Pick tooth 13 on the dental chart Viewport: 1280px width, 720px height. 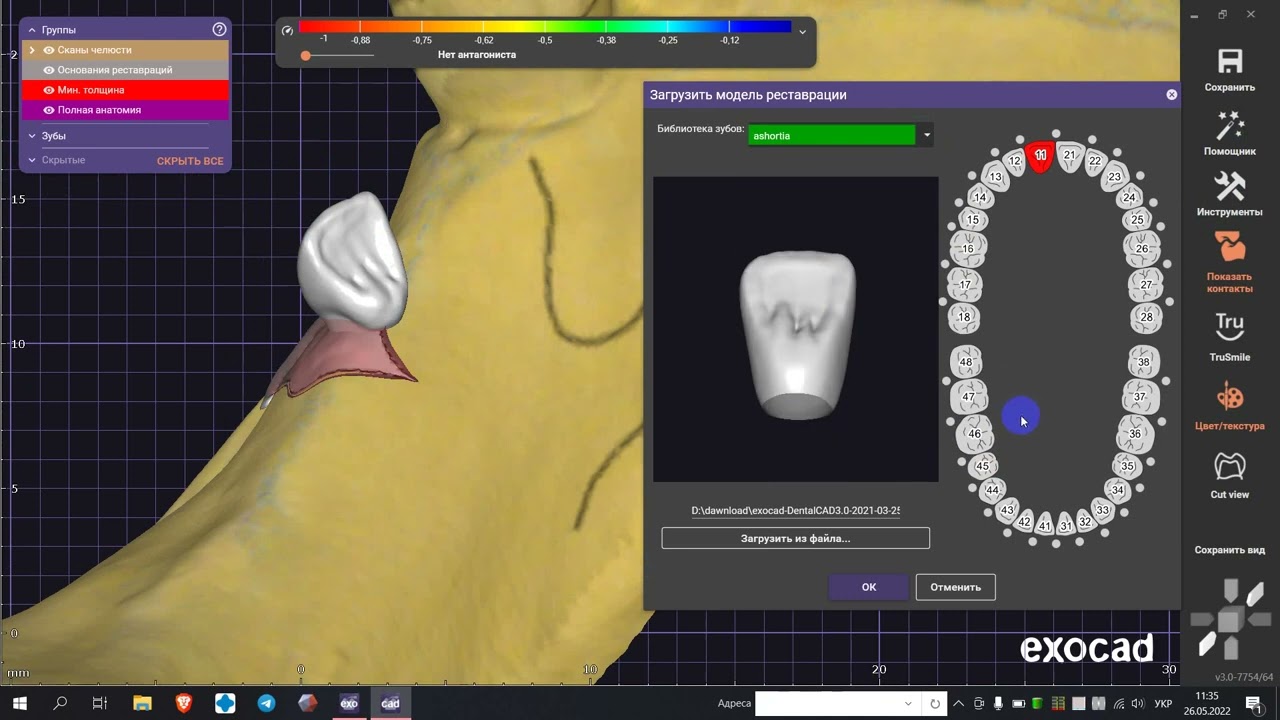click(995, 177)
